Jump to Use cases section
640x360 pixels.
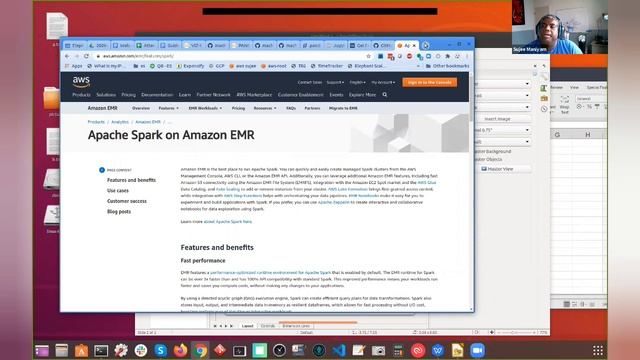[118, 191]
